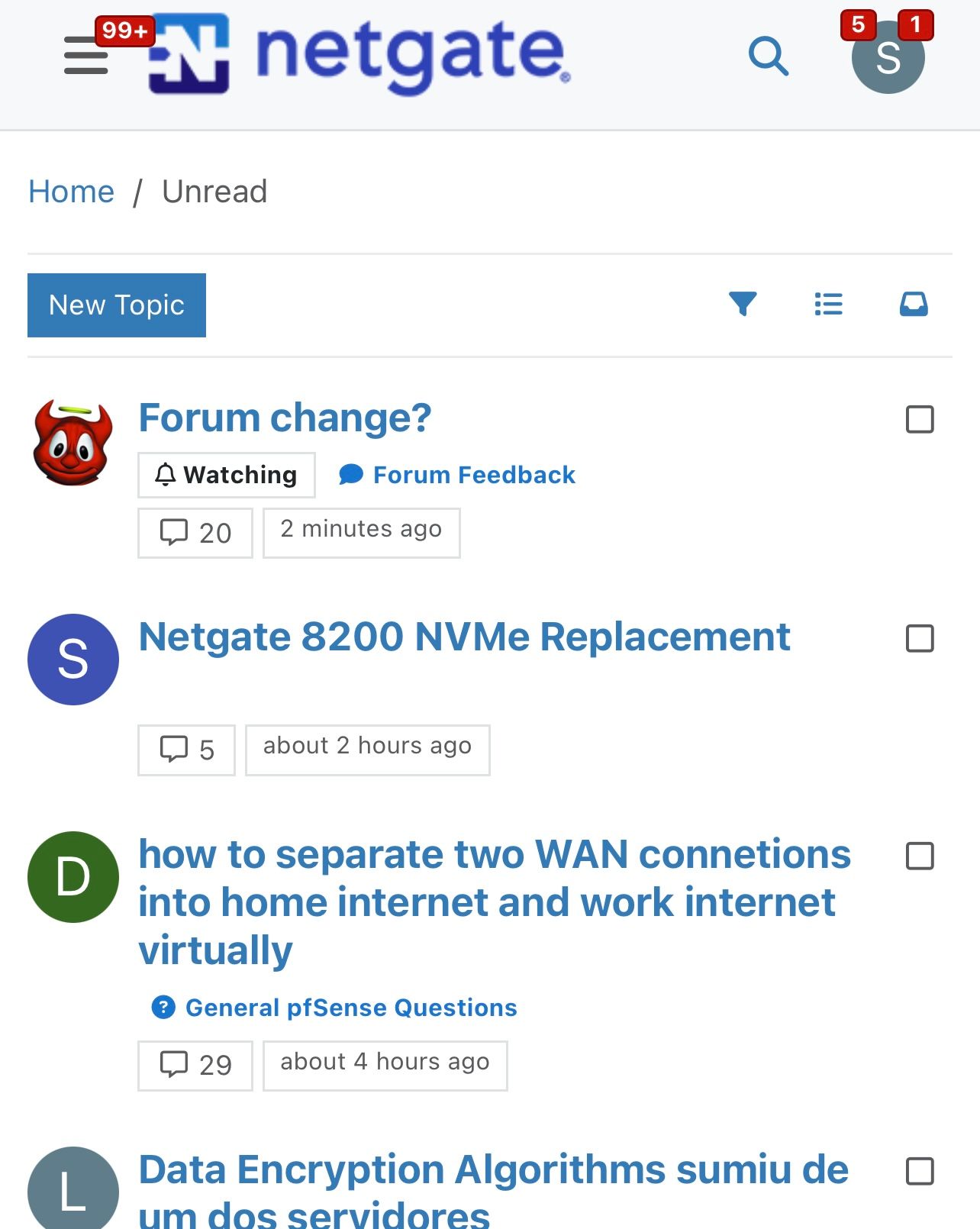Open the search magnifier icon
This screenshot has width=980, height=1229.
pyautogui.click(x=768, y=56)
